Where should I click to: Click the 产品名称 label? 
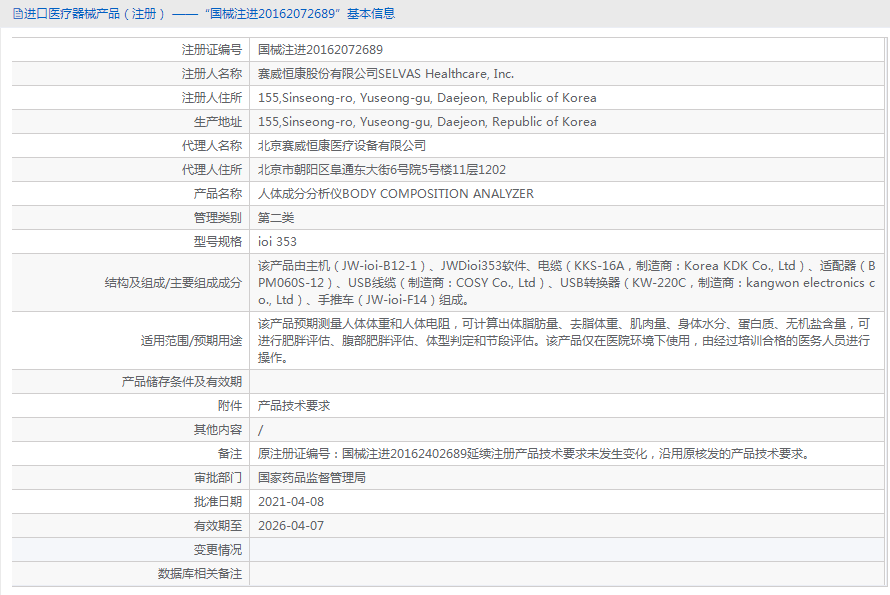tap(218, 194)
